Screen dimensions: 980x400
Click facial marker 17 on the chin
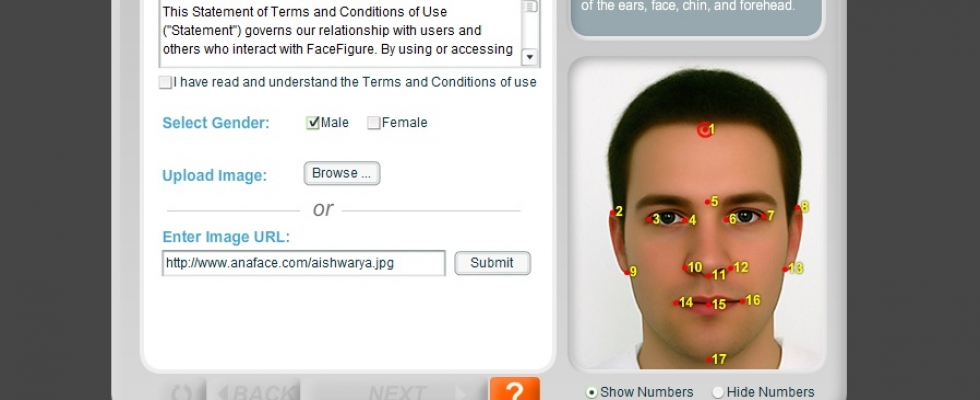tap(709, 359)
